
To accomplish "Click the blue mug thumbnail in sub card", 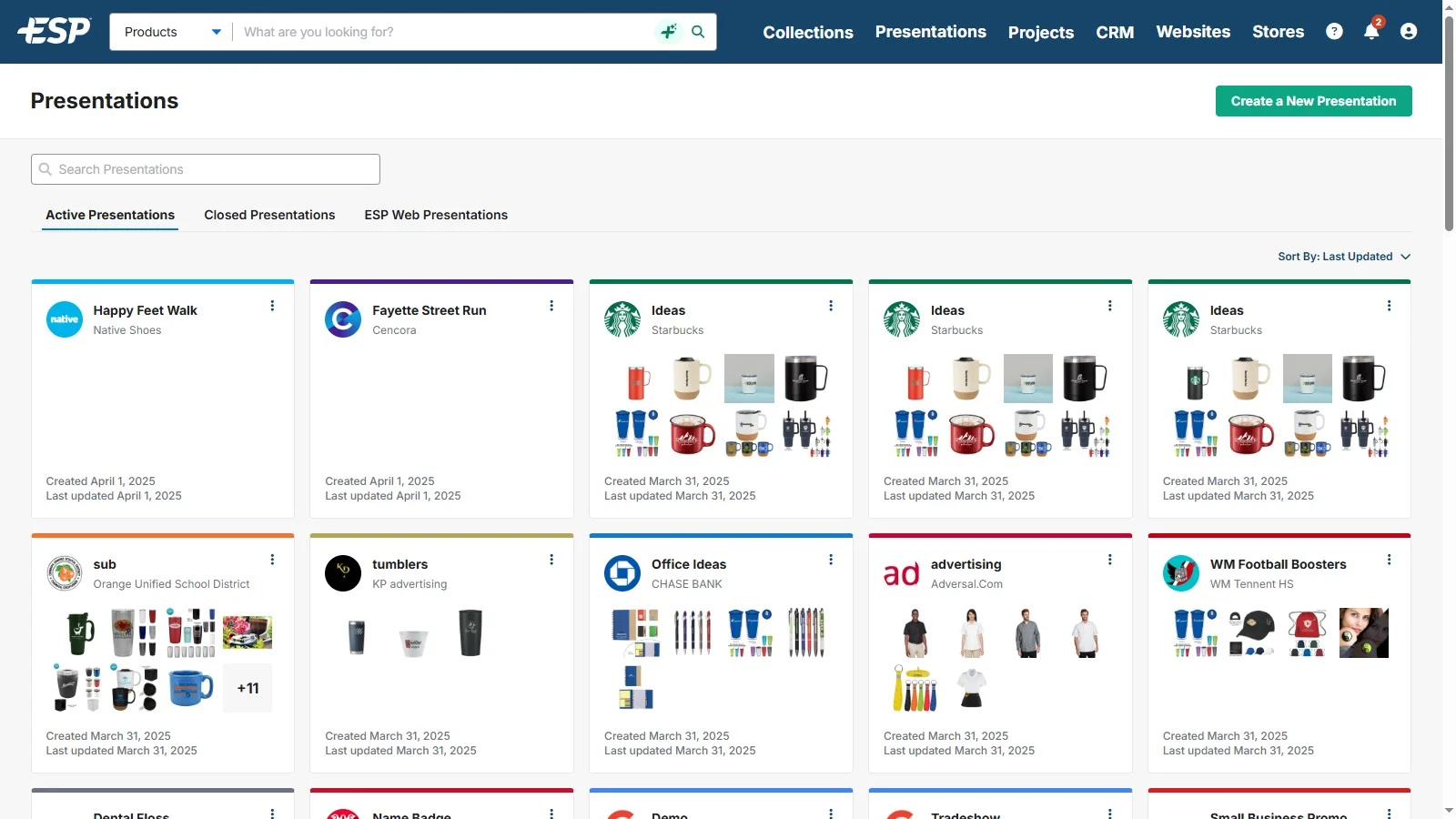I will (x=190, y=689).
